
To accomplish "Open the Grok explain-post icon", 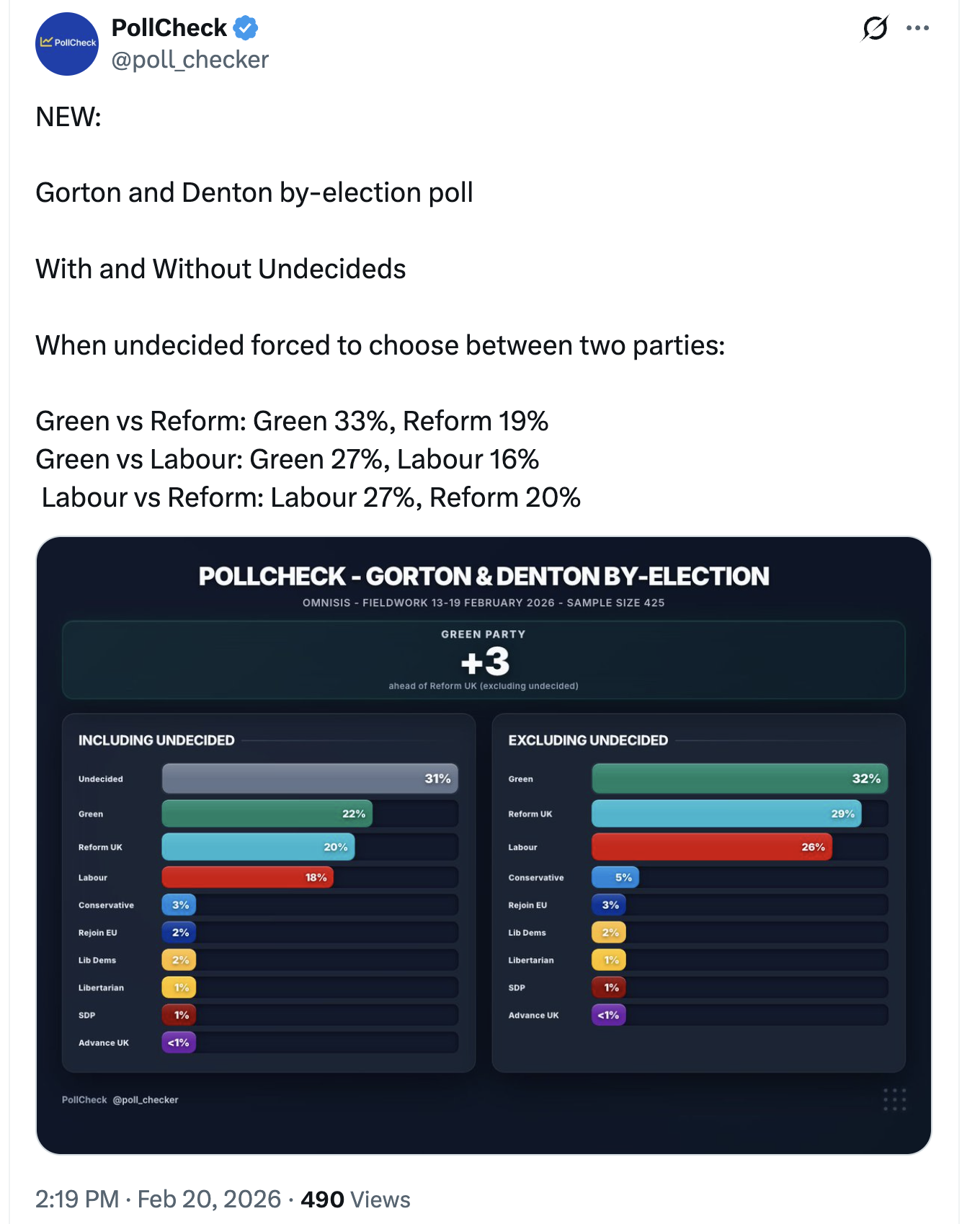I will click(875, 28).
